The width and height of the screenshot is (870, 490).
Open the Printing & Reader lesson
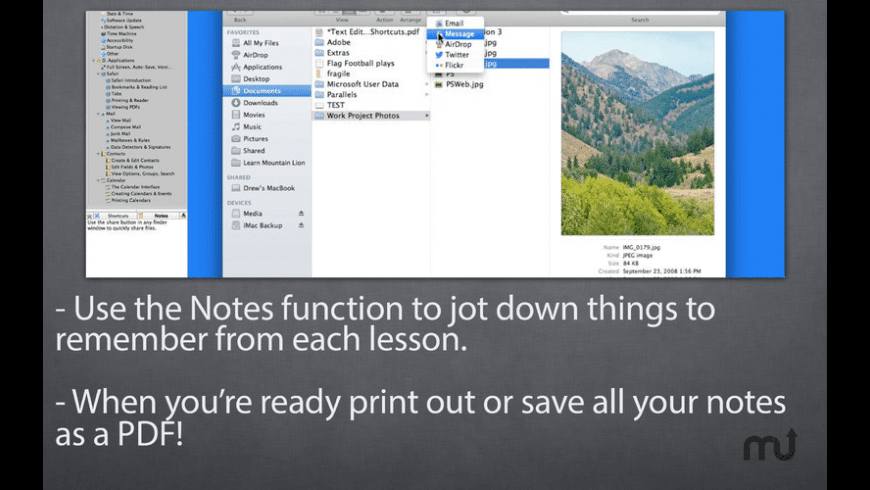(x=130, y=100)
